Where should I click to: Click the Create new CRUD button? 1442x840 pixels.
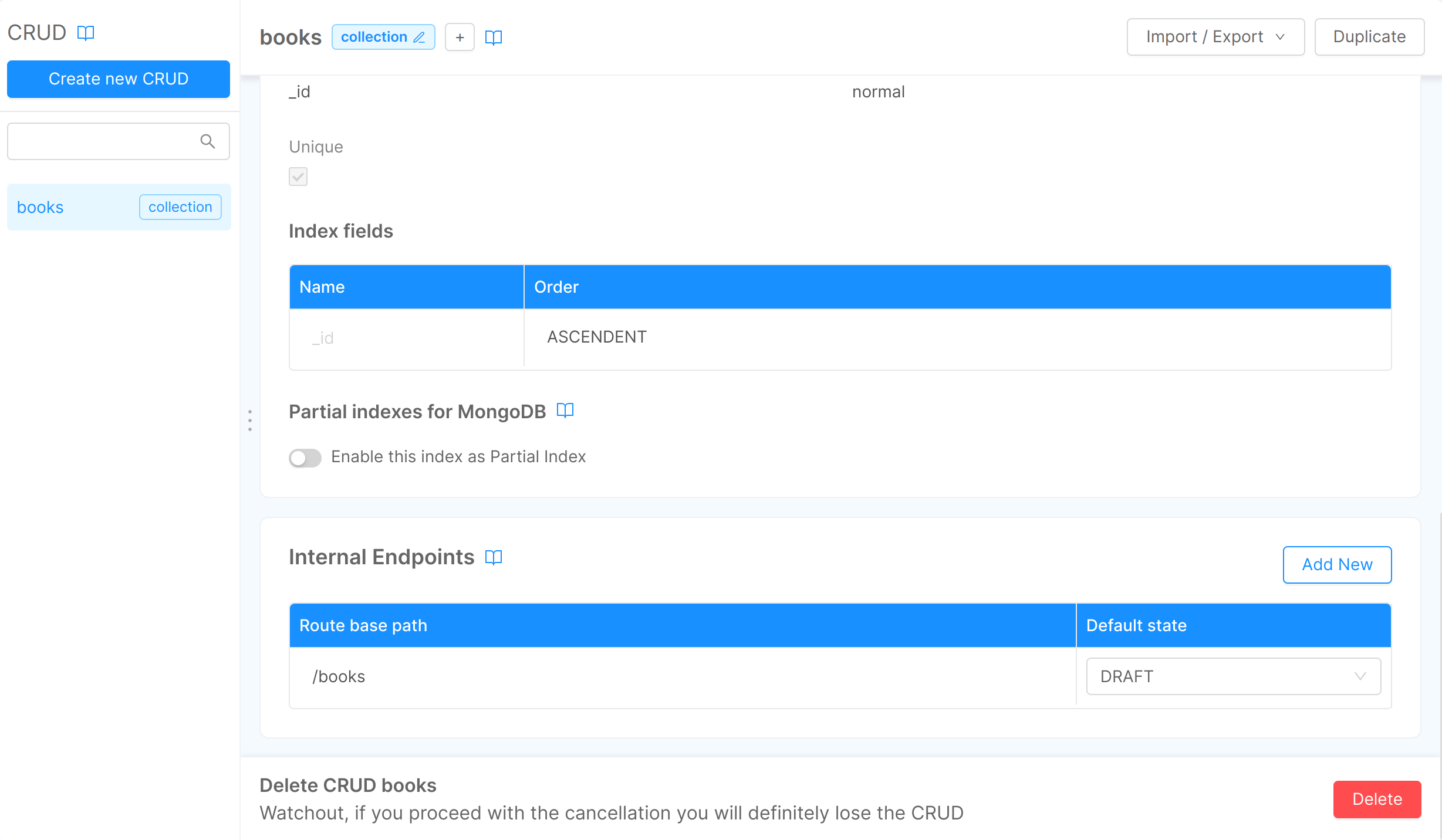coord(119,79)
